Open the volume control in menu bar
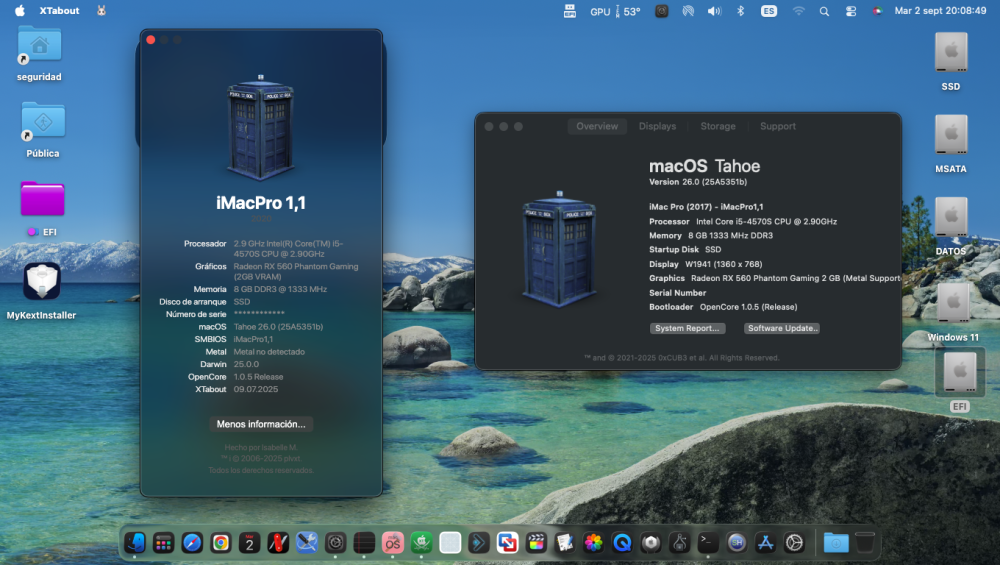Viewport: 1000px width, 565px height. [x=714, y=11]
